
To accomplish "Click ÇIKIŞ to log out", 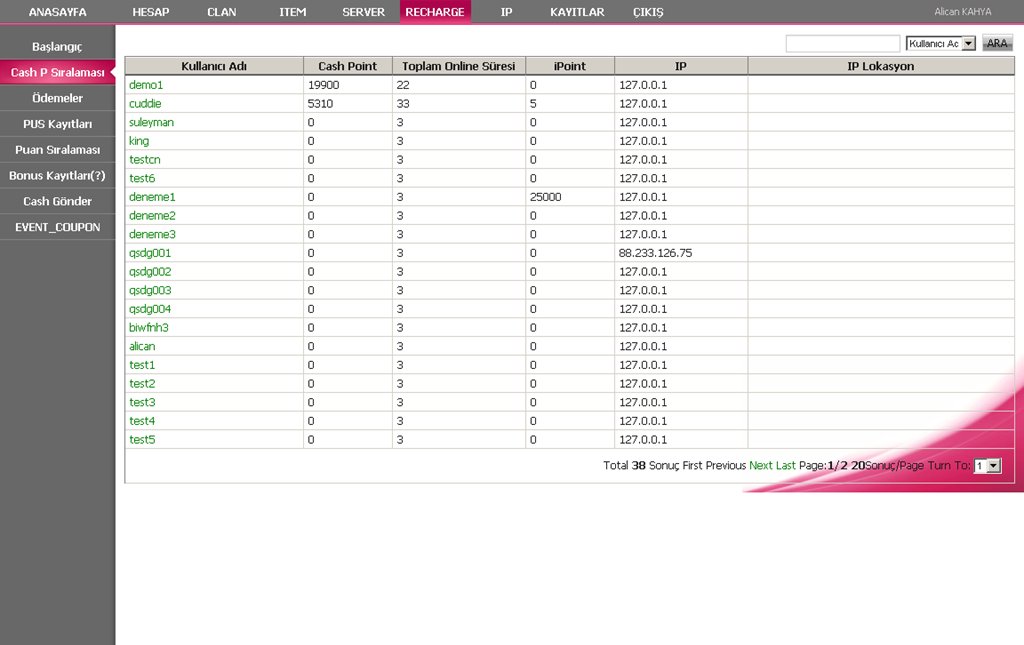I will click(648, 12).
